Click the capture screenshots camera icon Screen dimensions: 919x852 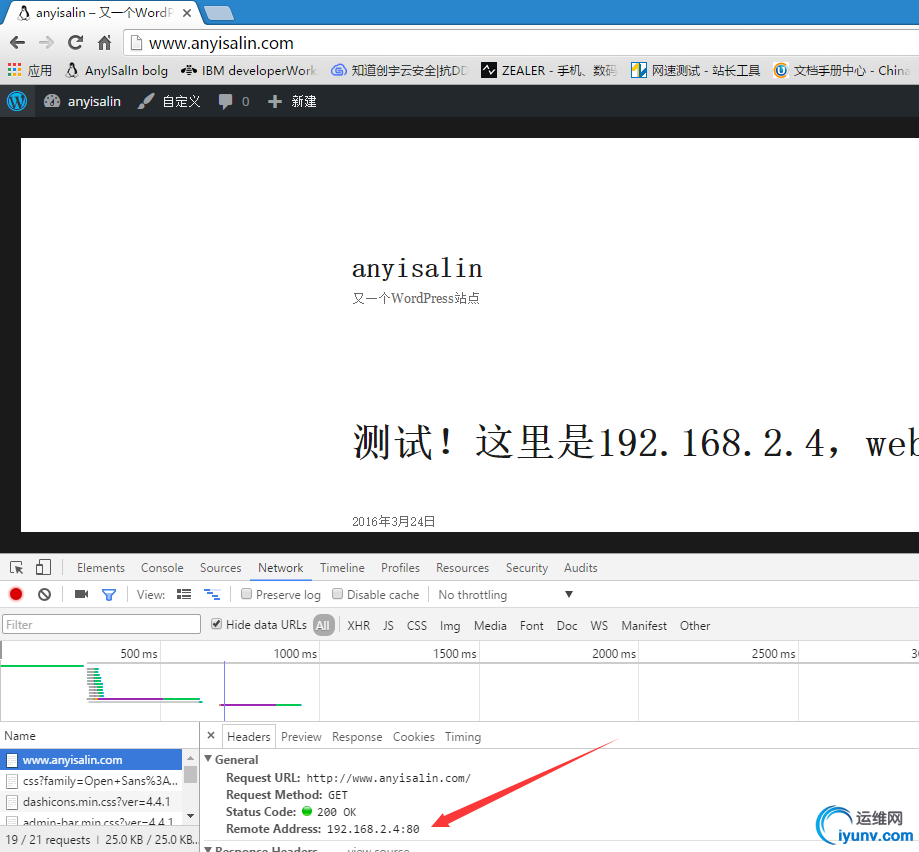tap(81, 594)
